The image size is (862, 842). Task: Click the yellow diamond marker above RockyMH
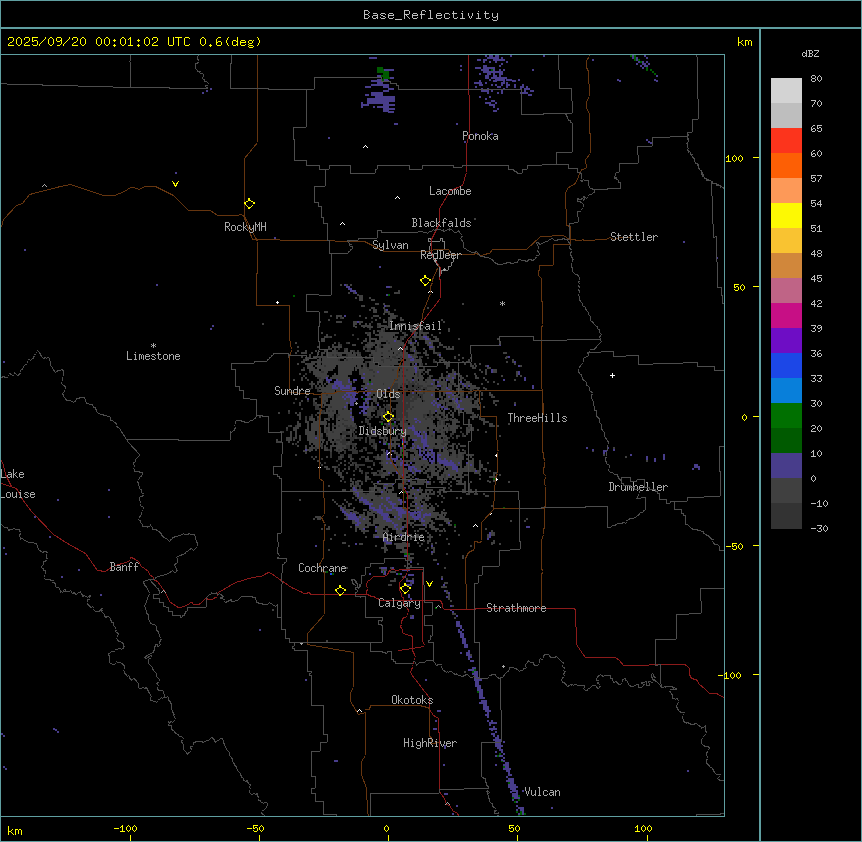click(x=249, y=203)
